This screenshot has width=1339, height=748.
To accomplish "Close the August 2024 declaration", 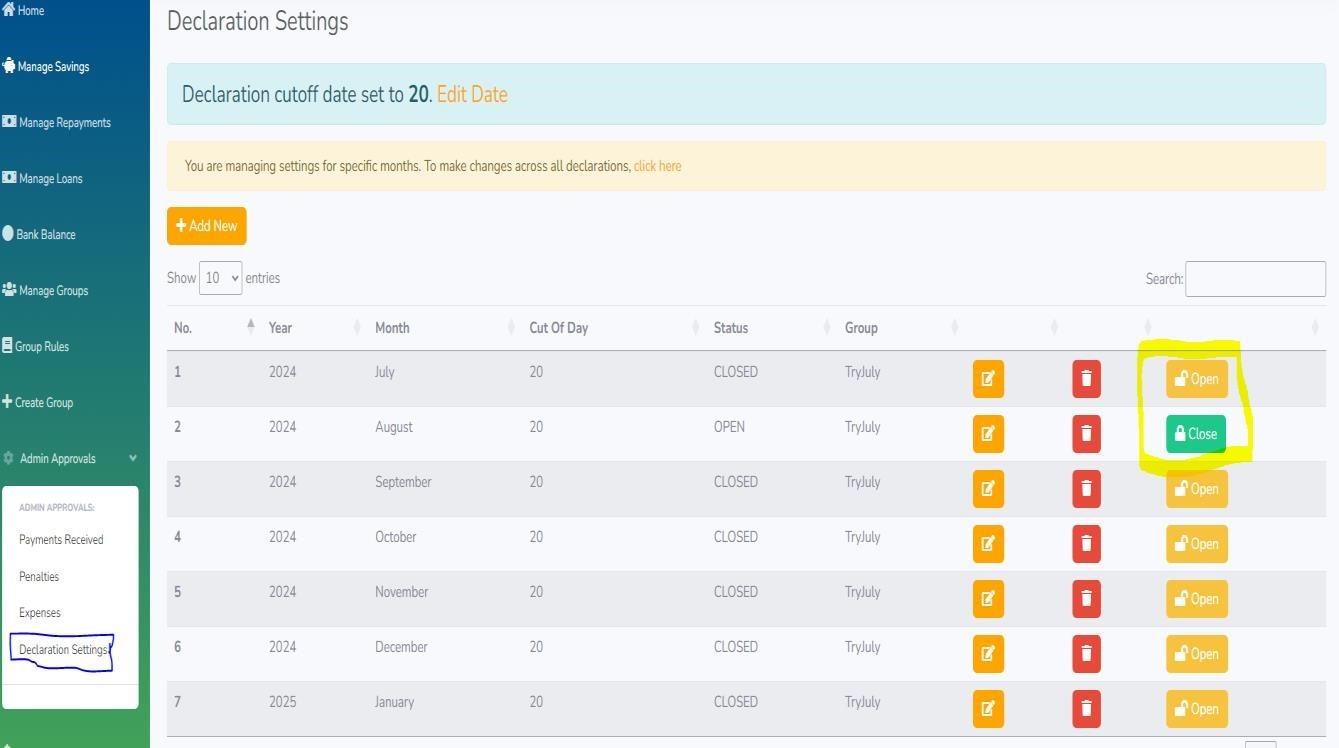I will (1196, 433).
